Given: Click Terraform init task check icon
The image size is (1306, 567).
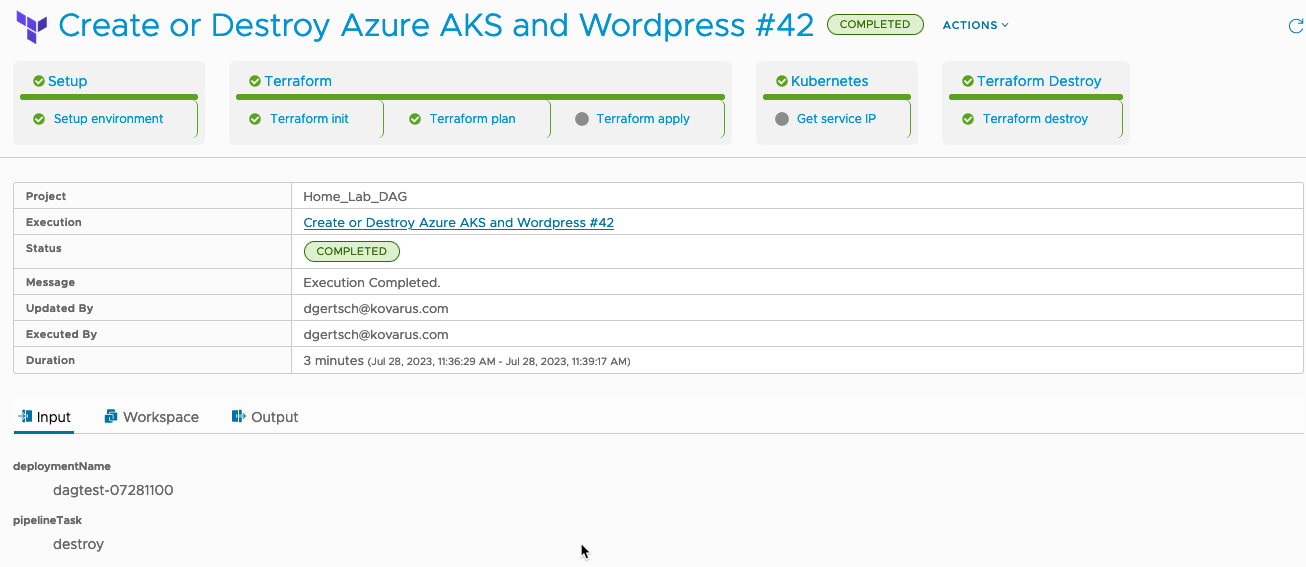Looking at the screenshot, I should click(x=255, y=119).
